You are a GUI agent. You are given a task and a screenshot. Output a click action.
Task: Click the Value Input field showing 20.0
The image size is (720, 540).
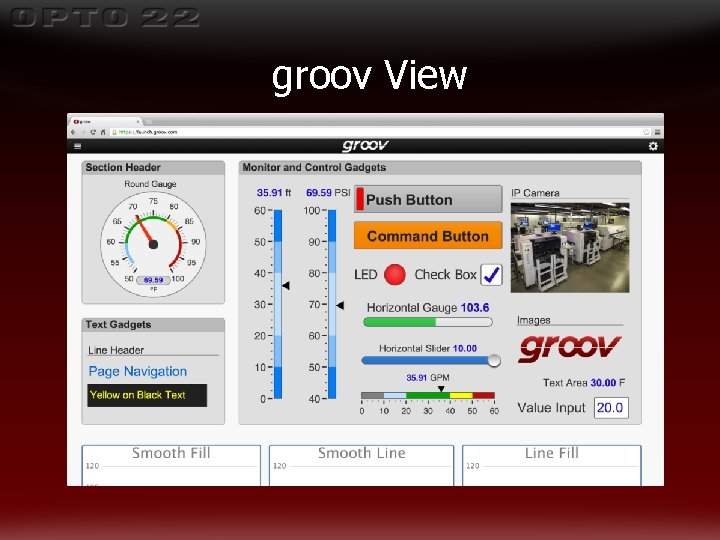pyautogui.click(x=611, y=408)
